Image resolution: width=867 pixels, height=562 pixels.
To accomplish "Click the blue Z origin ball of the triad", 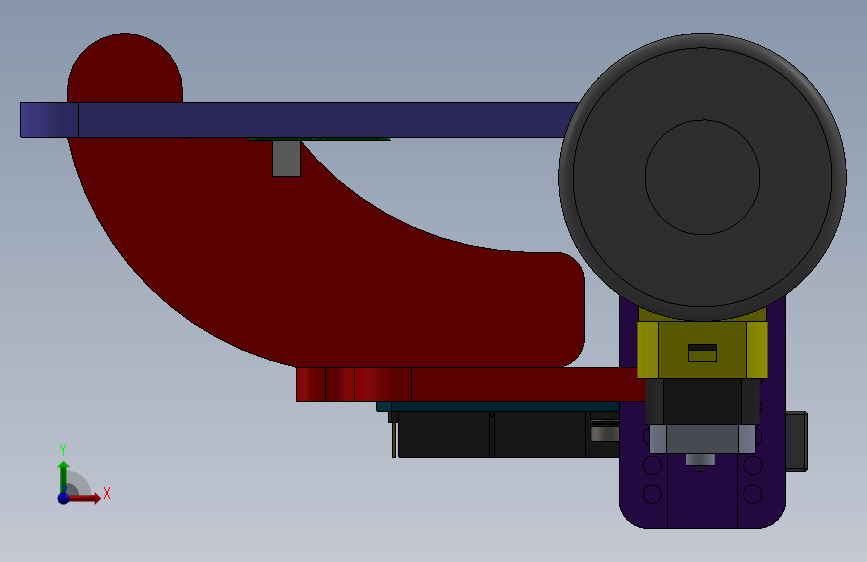I will [63, 498].
